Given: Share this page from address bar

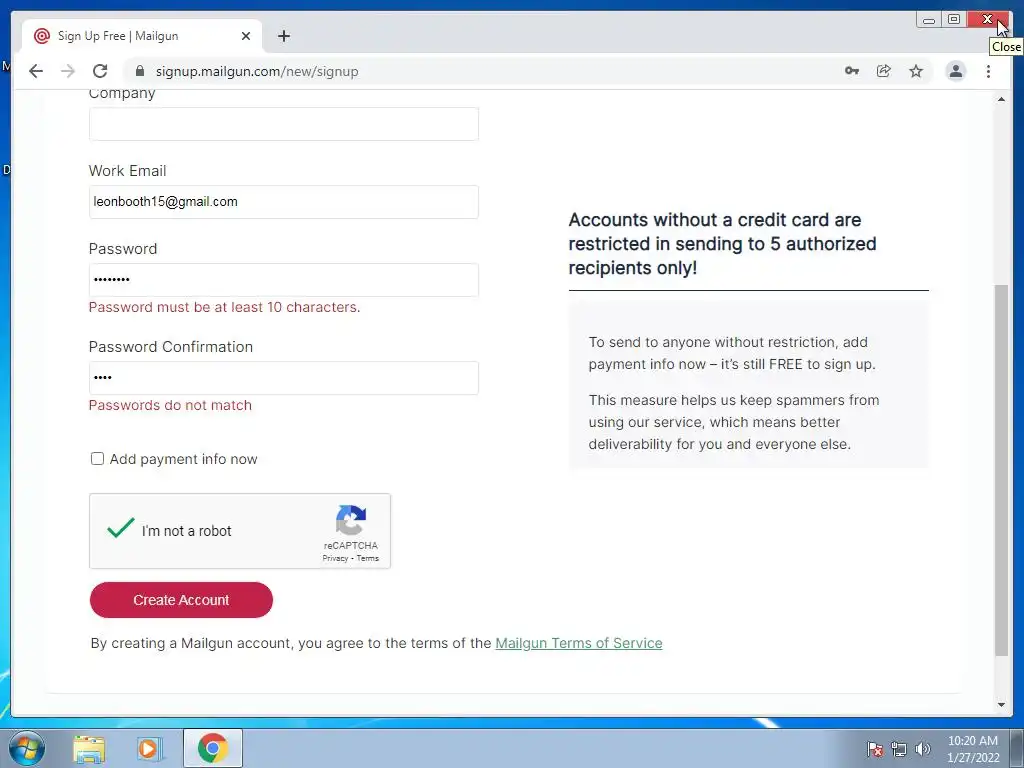Looking at the screenshot, I should (884, 71).
